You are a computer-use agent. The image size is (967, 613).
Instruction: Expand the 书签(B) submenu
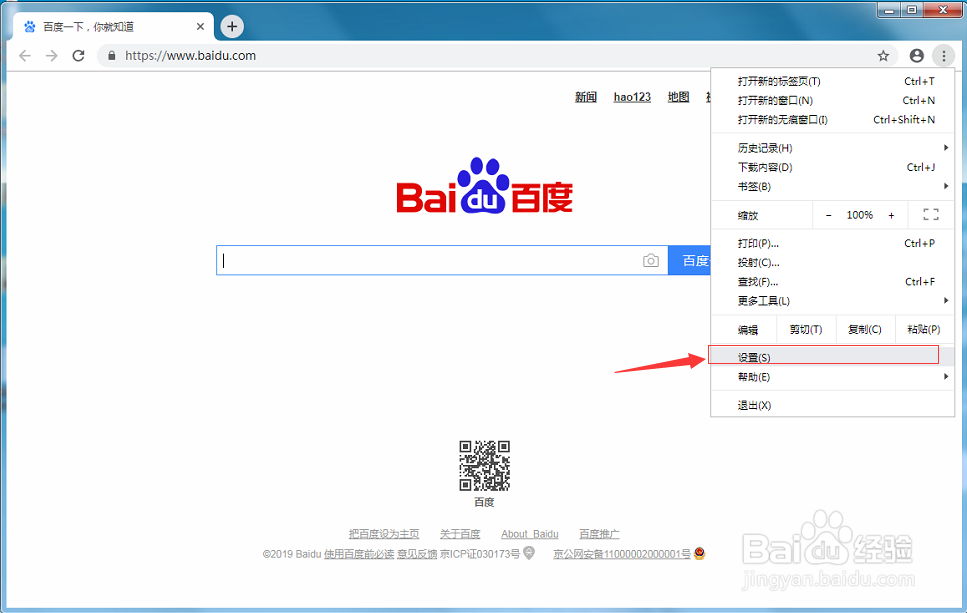833,186
